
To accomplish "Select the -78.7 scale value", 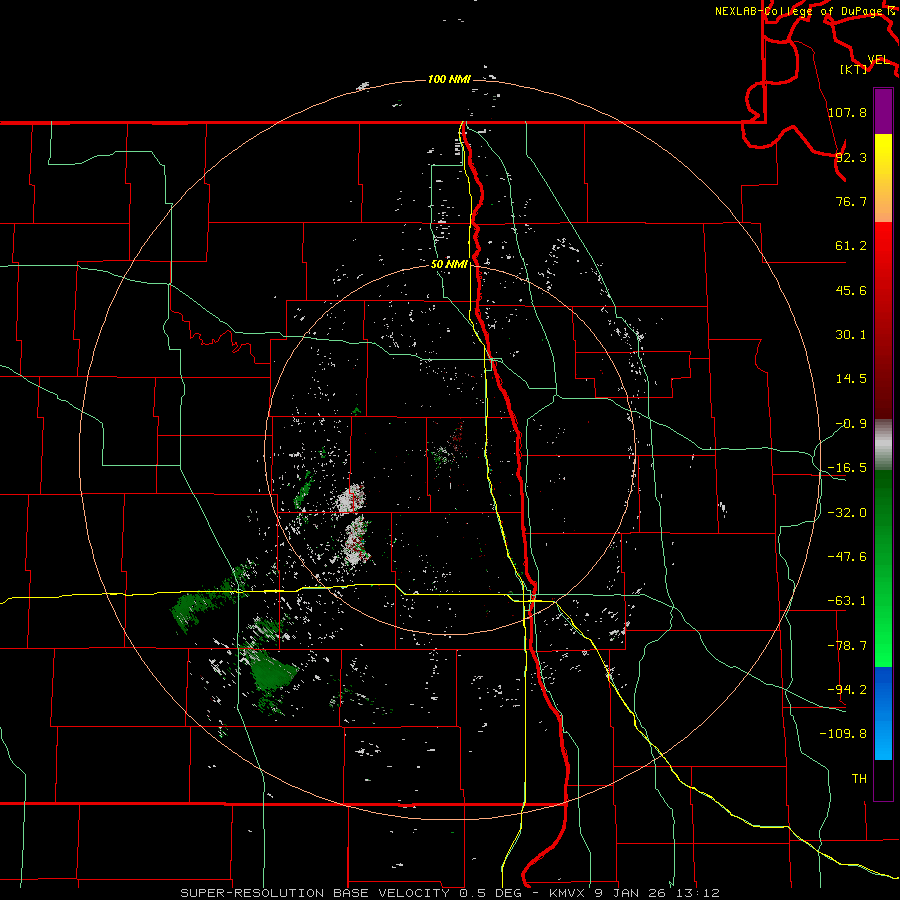I will pyautogui.click(x=847, y=646).
